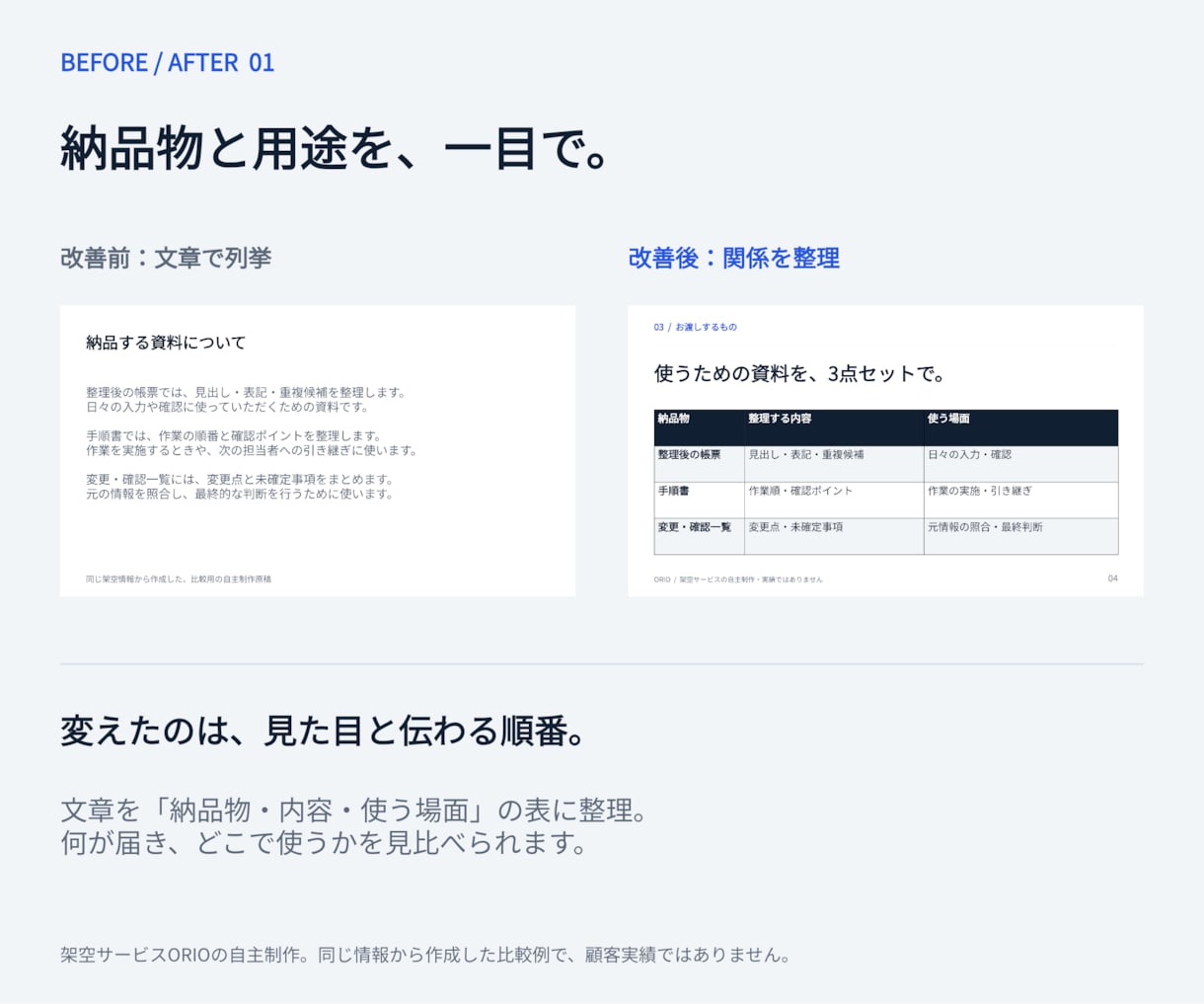
Task: Select the '改善前:文章で列挙' caption
Action: 166,258
